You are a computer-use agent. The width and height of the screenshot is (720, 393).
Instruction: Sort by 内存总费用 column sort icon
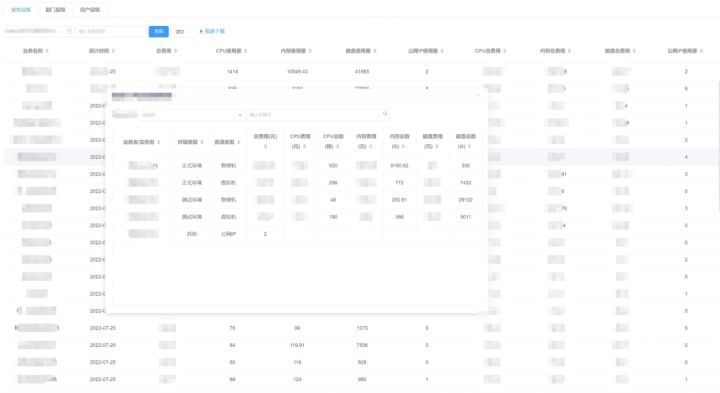(x=570, y=51)
